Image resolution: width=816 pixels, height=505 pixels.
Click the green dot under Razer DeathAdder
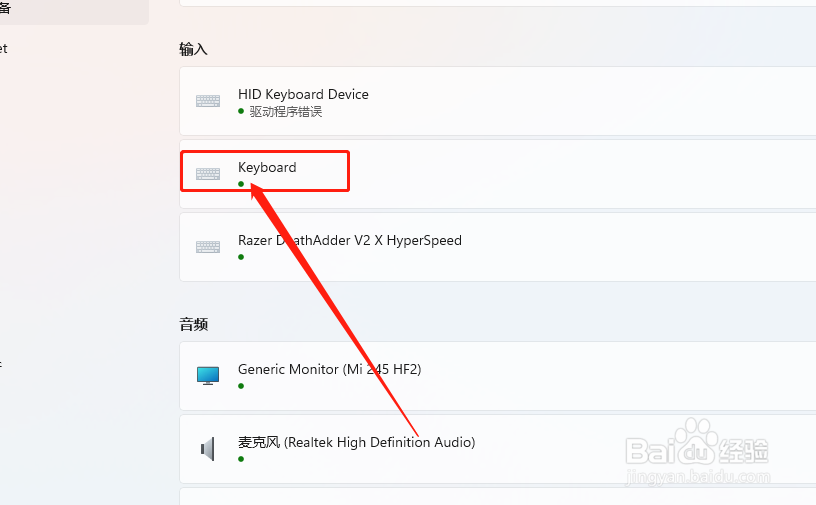pos(241,257)
